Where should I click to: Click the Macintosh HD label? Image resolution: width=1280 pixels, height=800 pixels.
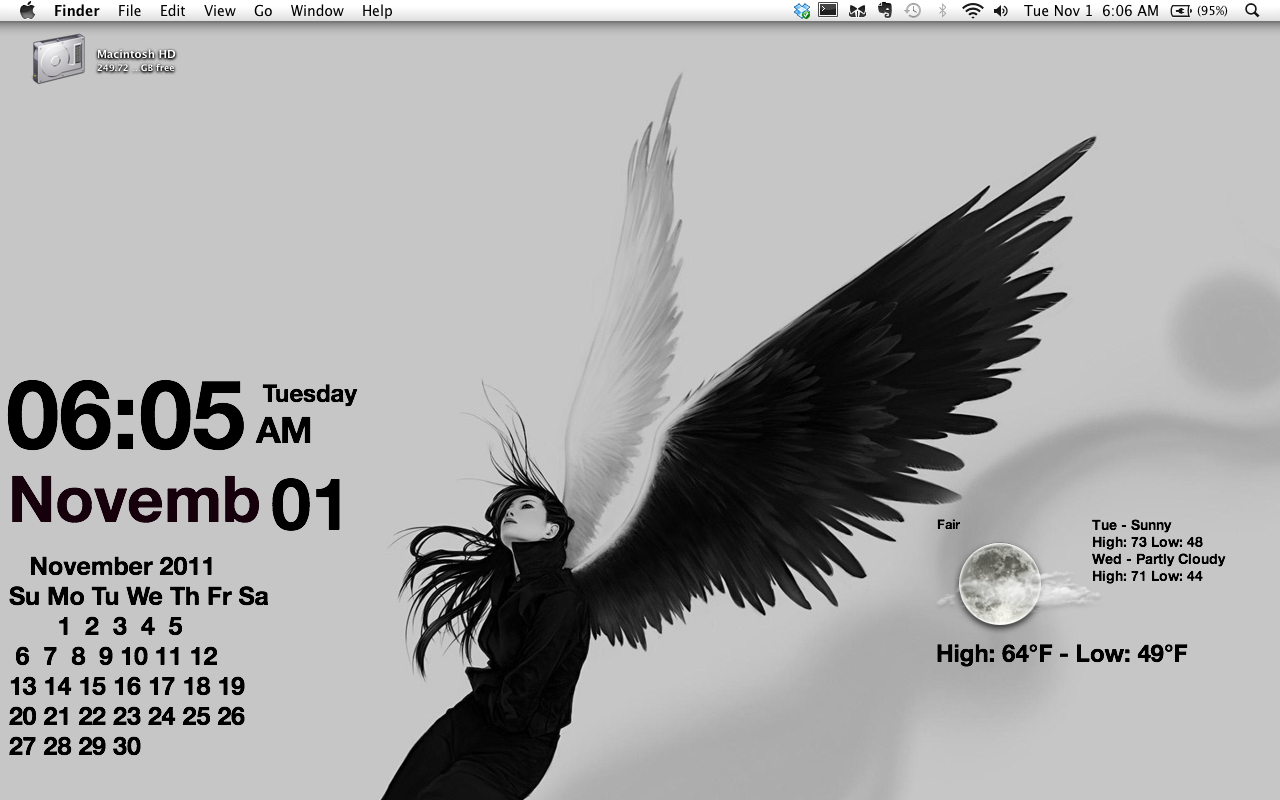pos(136,54)
